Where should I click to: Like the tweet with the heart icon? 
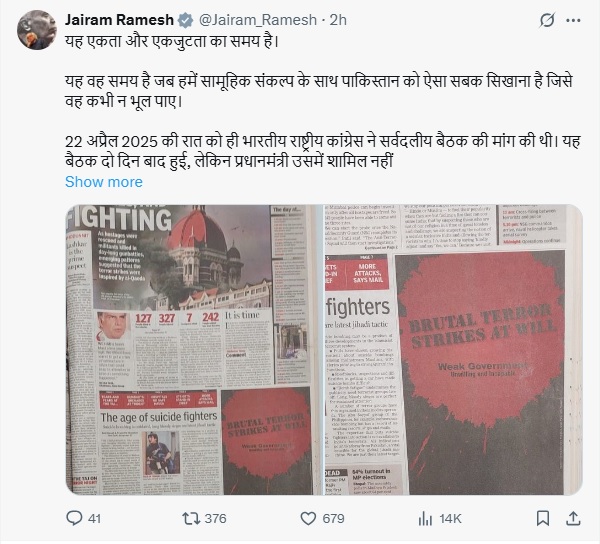[308, 518]
